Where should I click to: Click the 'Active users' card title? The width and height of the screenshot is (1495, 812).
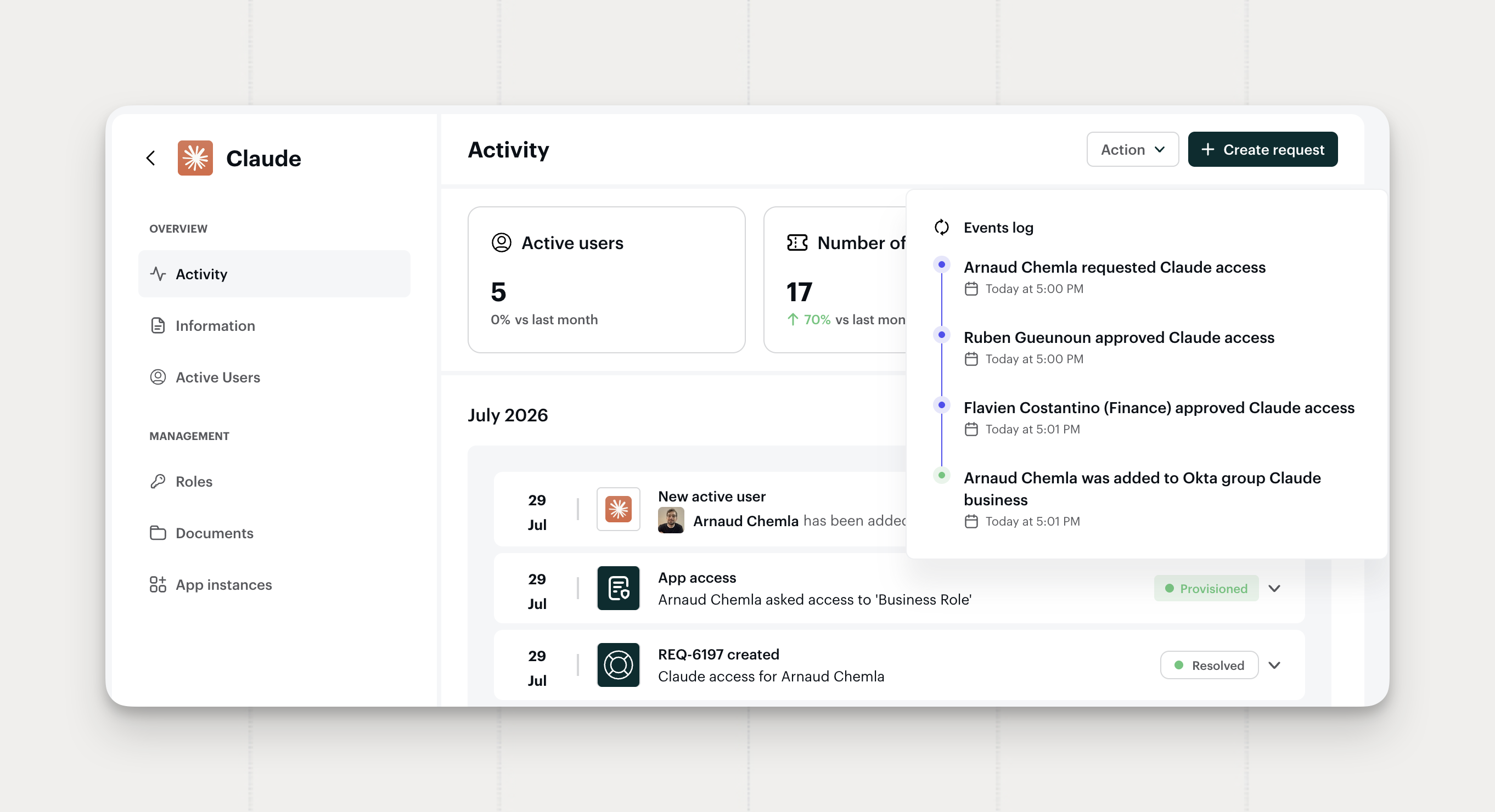572,243
